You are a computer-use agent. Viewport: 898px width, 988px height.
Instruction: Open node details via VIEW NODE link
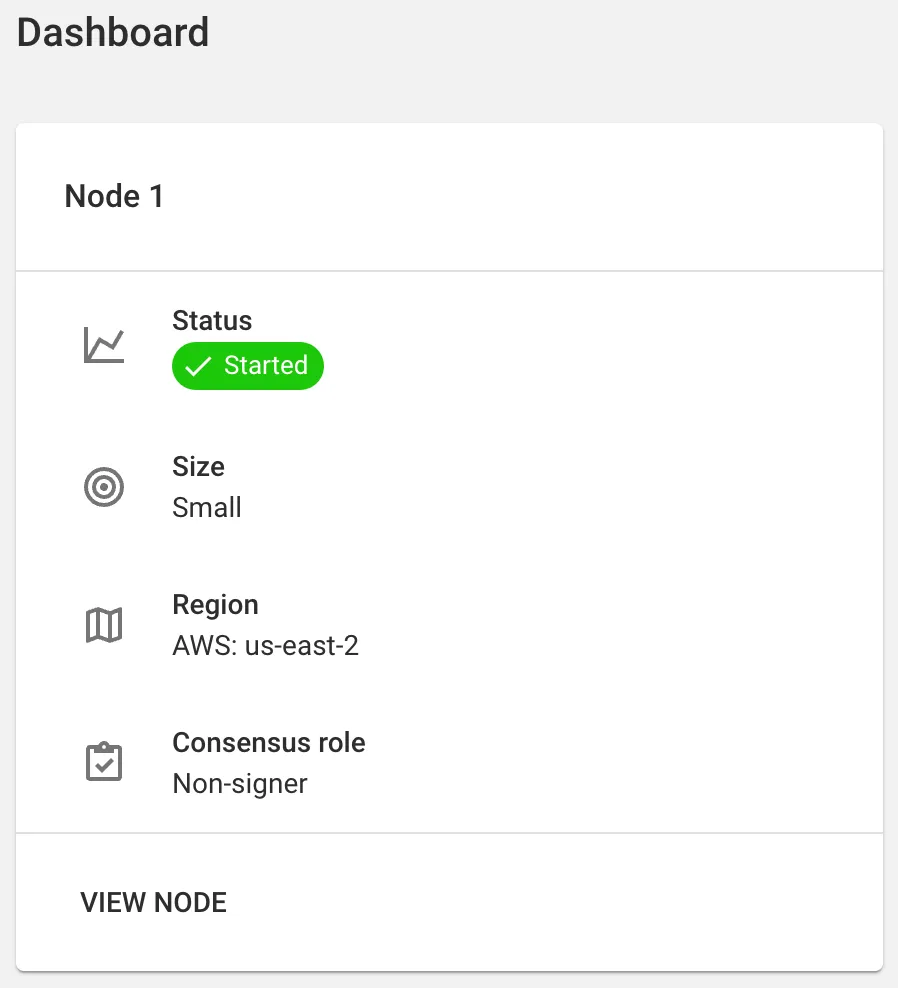pyautogui.click(x=153, y=902)
